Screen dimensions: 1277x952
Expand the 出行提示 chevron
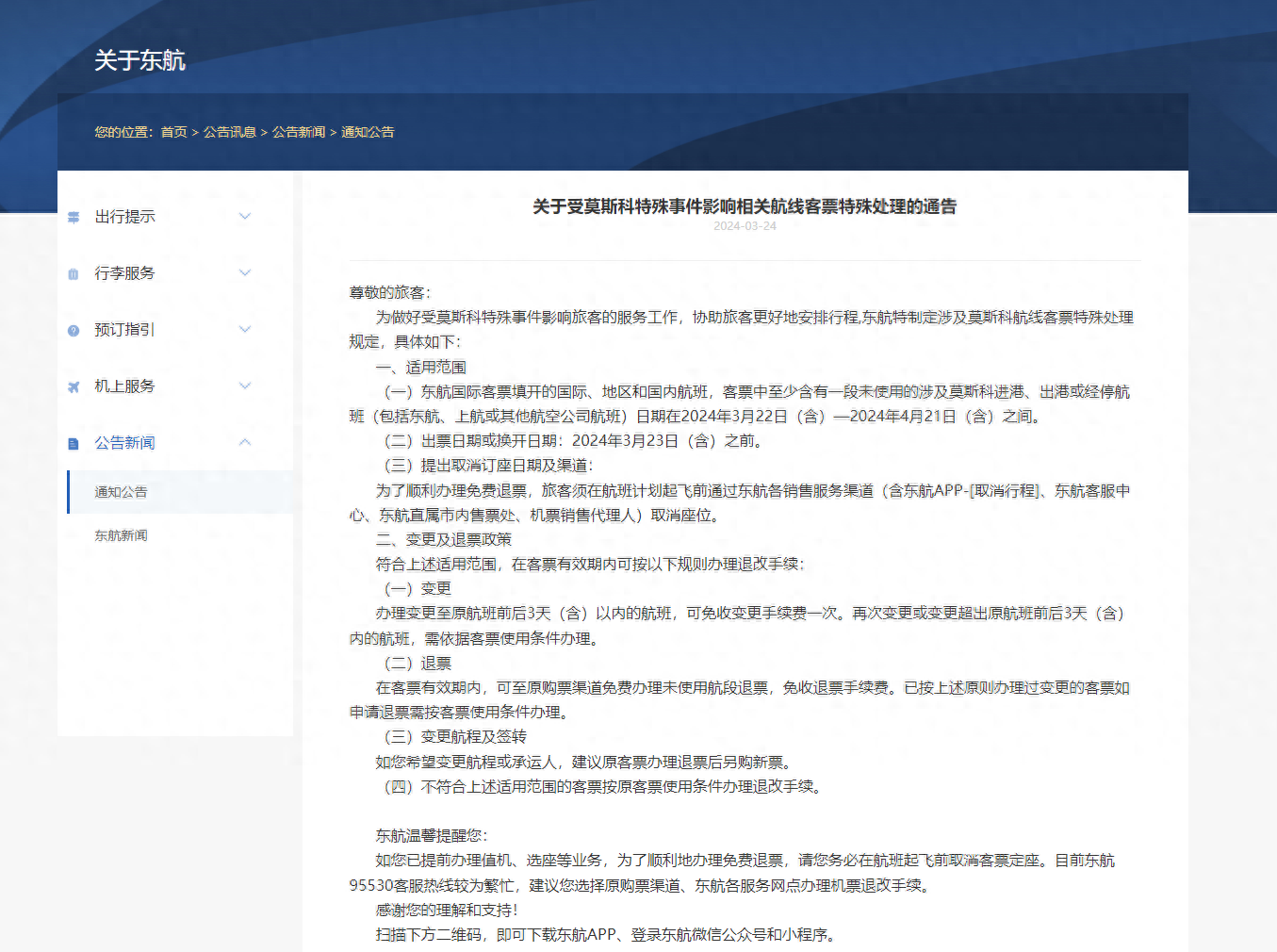pos(245,217)
